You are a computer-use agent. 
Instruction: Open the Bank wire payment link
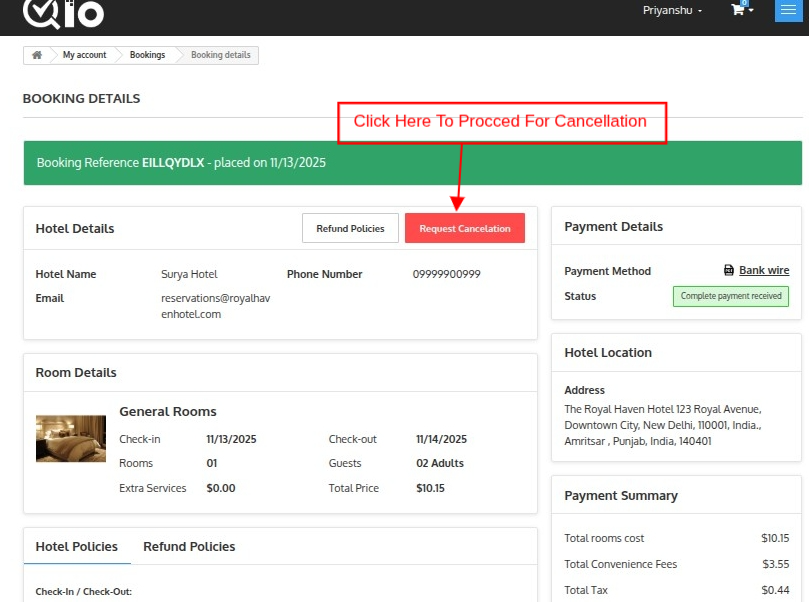tap(764, 271)
